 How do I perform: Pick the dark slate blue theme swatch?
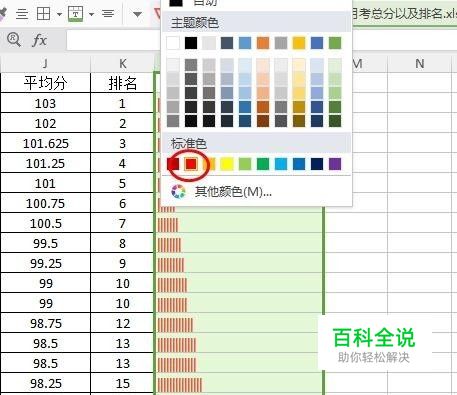[x=227, y=43]
